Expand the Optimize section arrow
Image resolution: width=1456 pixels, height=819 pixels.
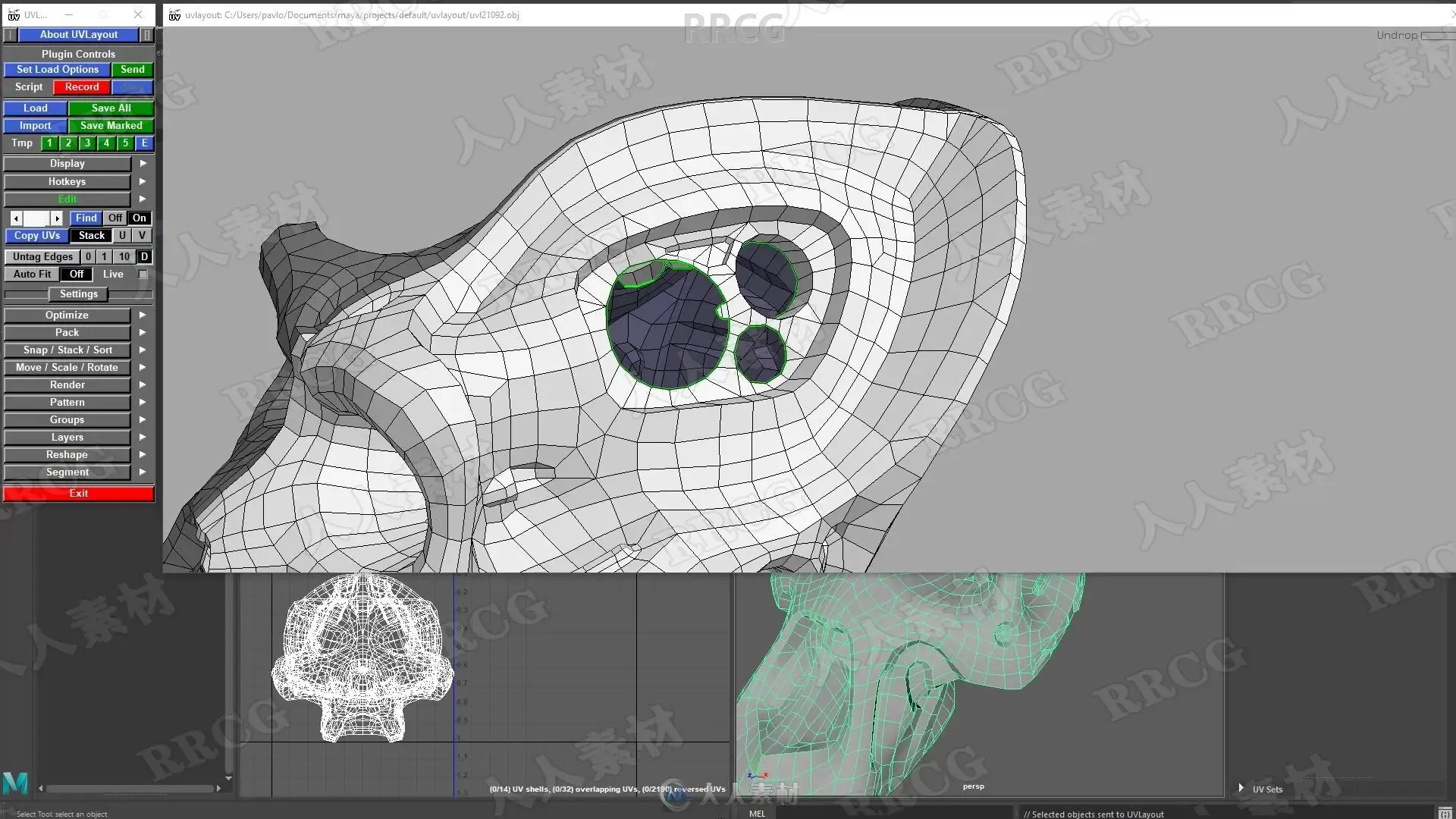point(143,315)
